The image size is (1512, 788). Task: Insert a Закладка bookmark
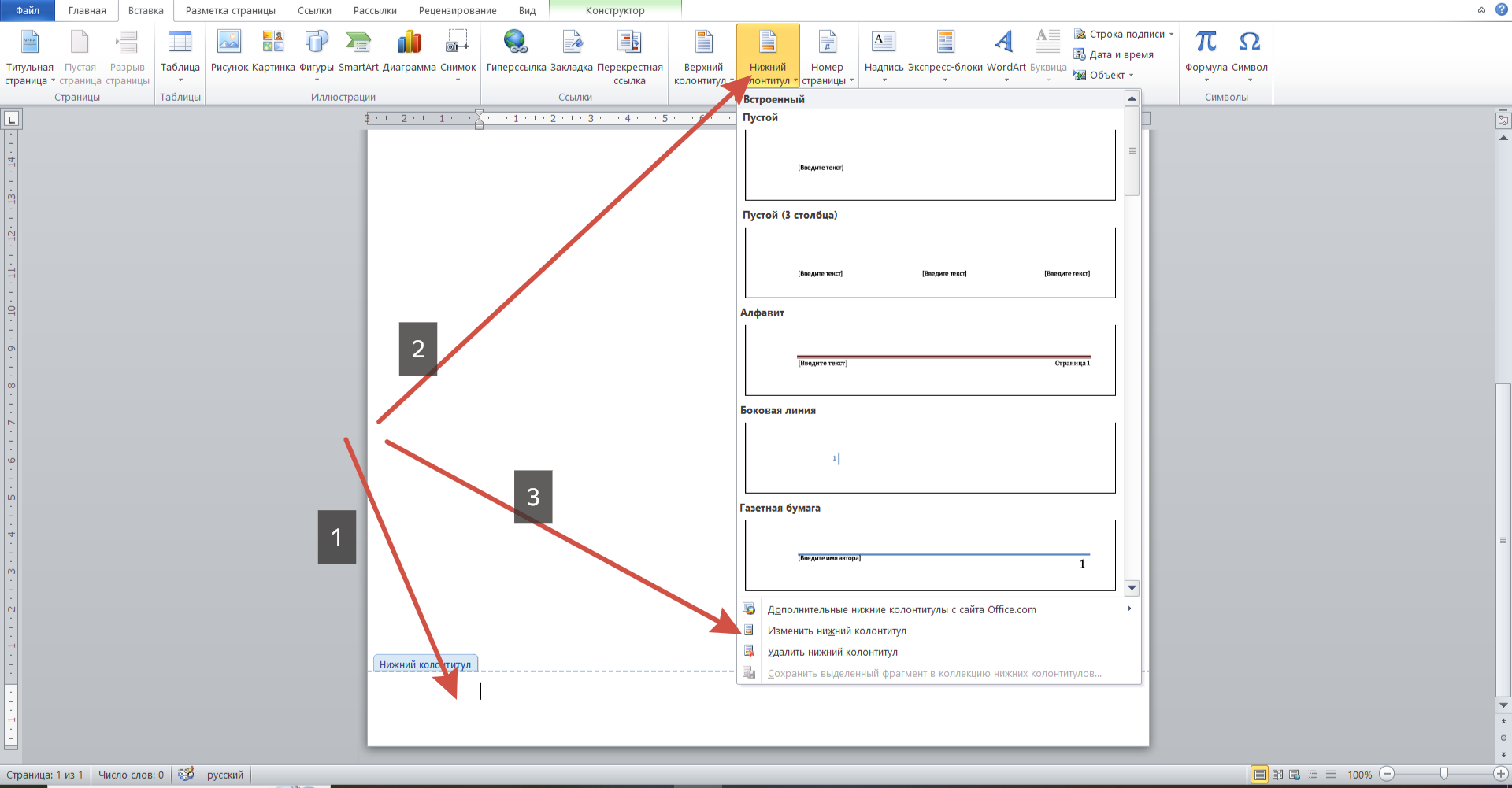[x=572, y=43]
